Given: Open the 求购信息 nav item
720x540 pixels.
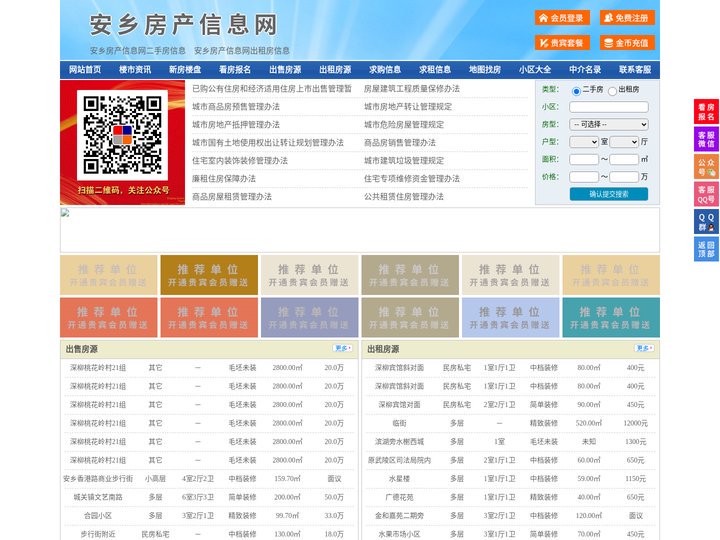Looking at the screenshot, I should pos(385,70).
